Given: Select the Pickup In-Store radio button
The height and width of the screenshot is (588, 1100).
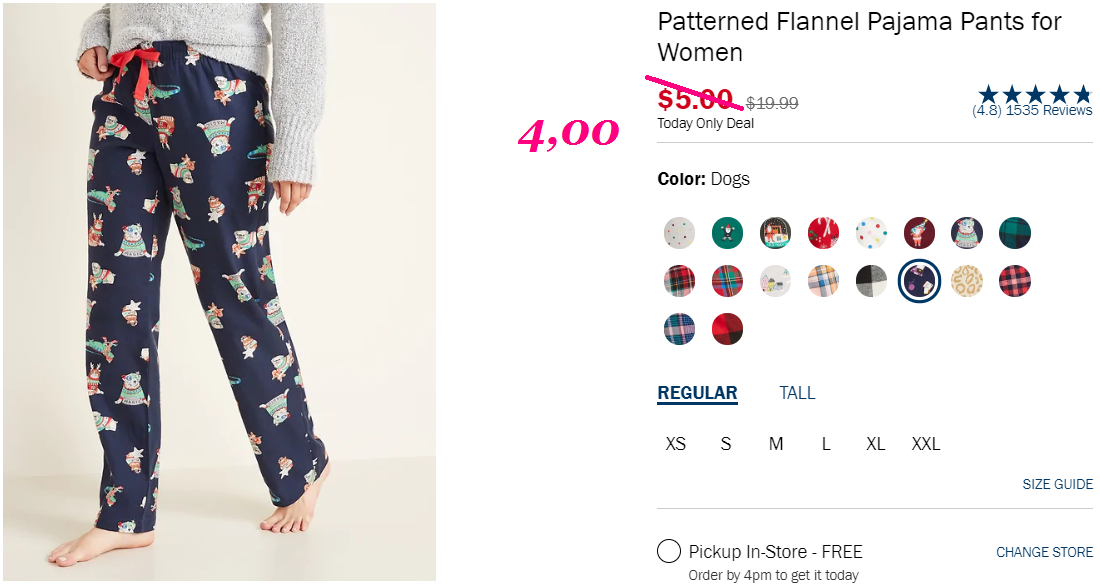Looking at the screenshot, I should point(669,552).
